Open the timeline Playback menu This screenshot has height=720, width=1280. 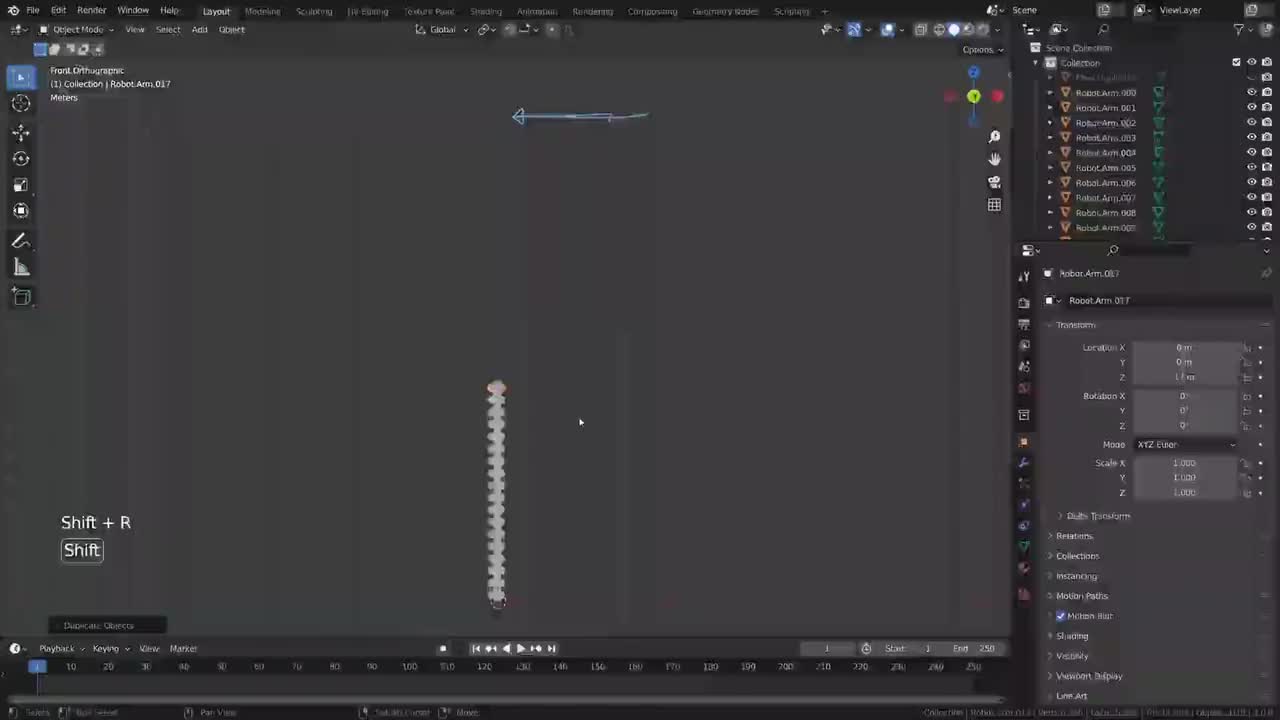60,649
